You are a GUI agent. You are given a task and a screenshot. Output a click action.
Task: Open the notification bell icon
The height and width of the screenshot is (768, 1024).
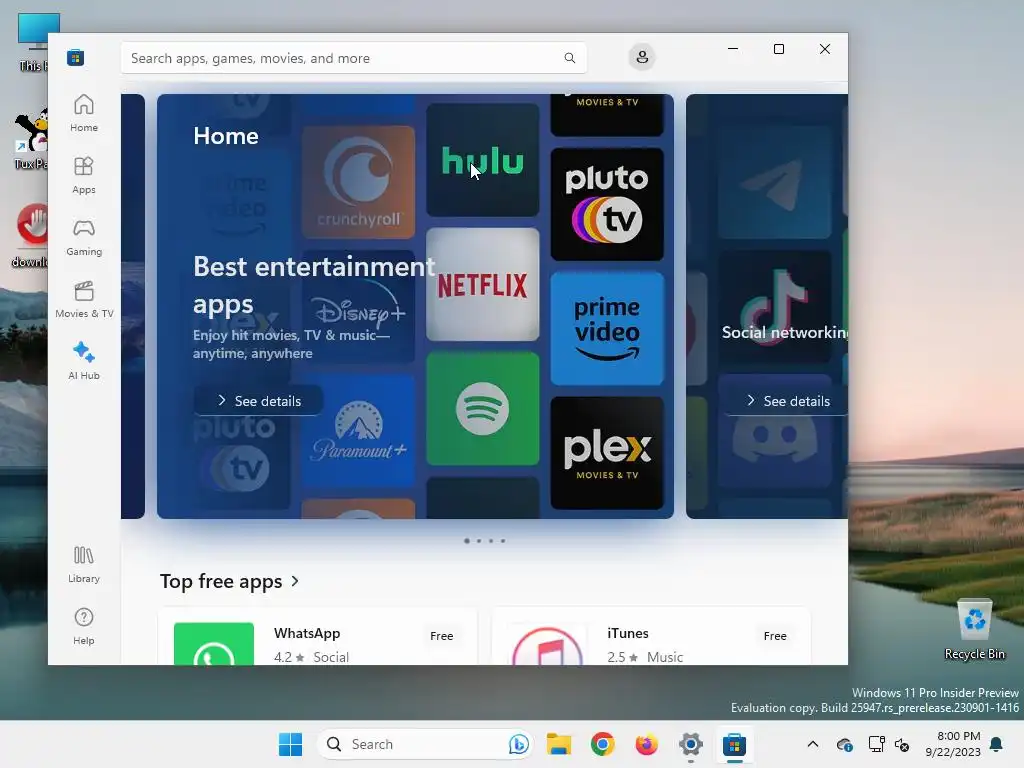[x=997, y=744]
